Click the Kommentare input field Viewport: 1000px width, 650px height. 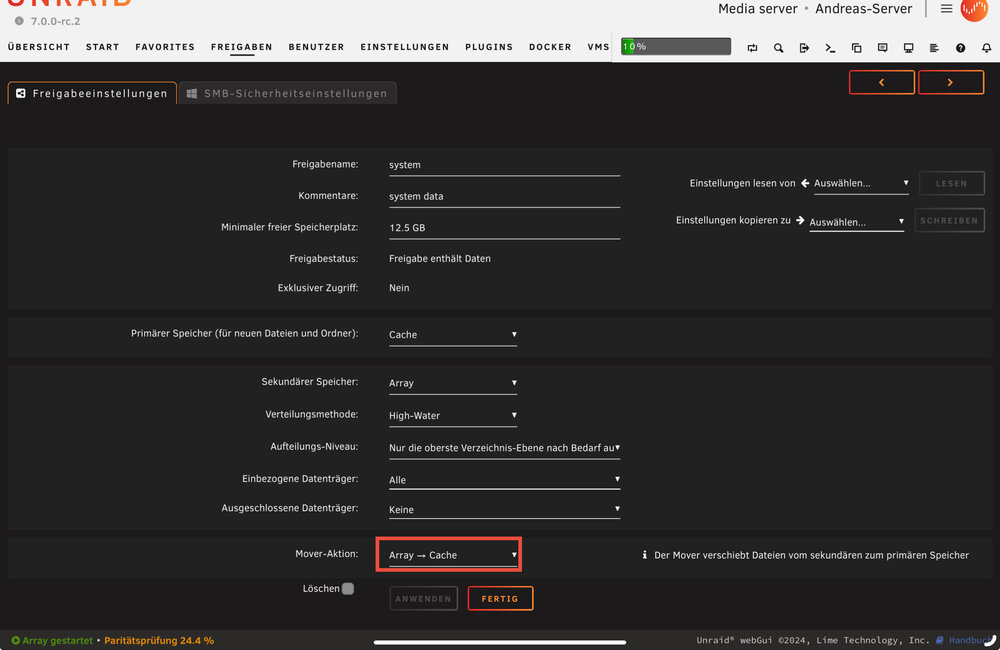(x=504, y=196)
